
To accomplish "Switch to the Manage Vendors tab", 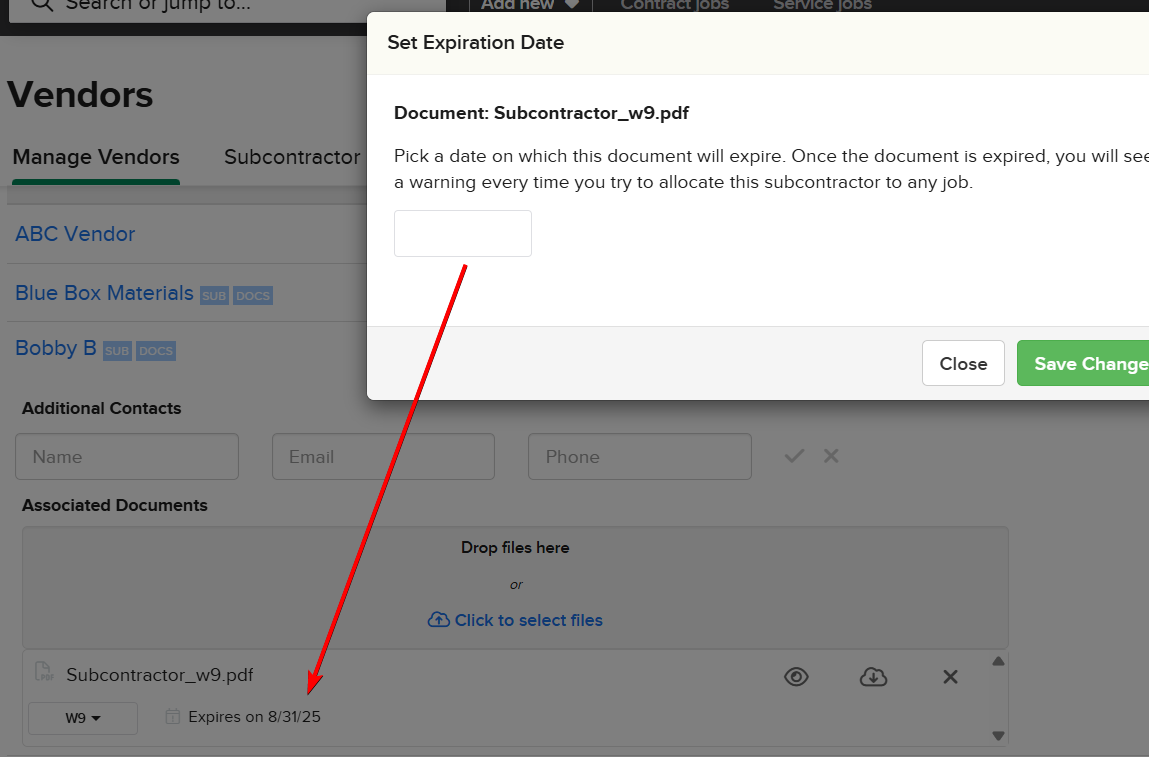I will pyautogui.click(x=96, y=157).
